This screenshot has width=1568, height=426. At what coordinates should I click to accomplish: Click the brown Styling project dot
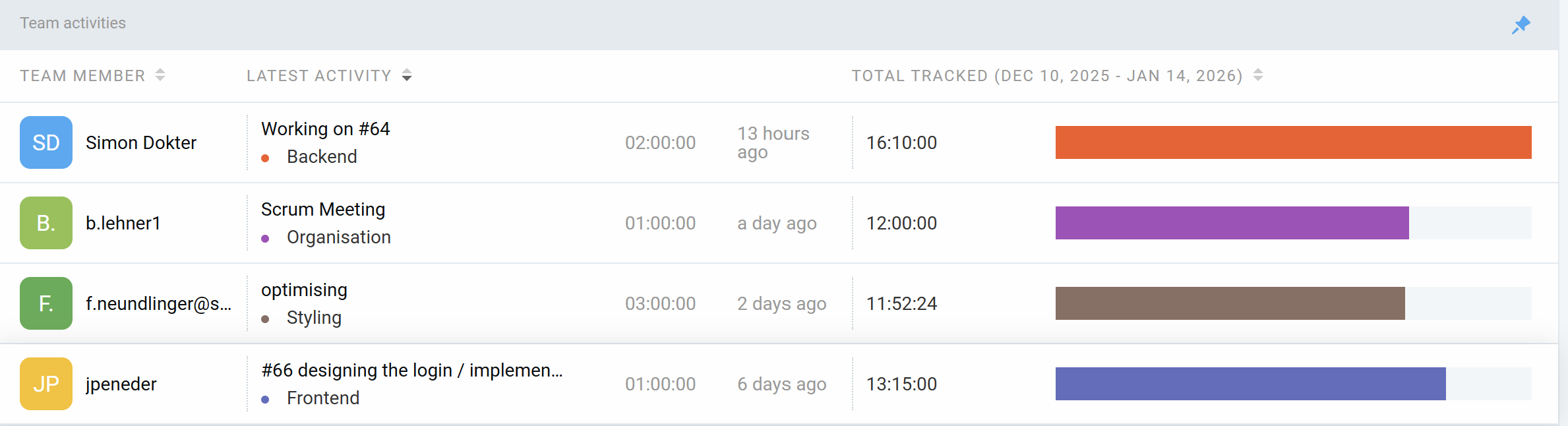coord(265,319)
